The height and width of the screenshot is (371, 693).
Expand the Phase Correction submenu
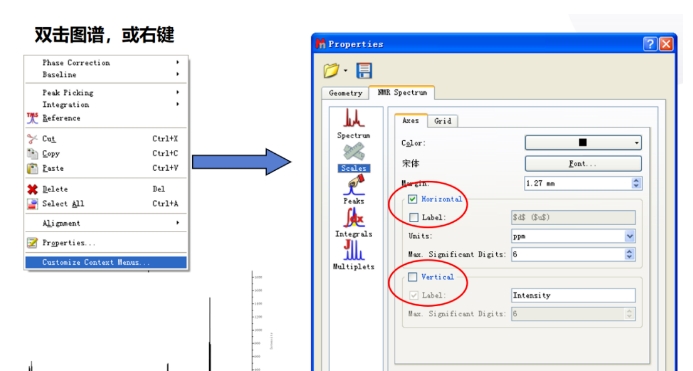click(178, 62)
